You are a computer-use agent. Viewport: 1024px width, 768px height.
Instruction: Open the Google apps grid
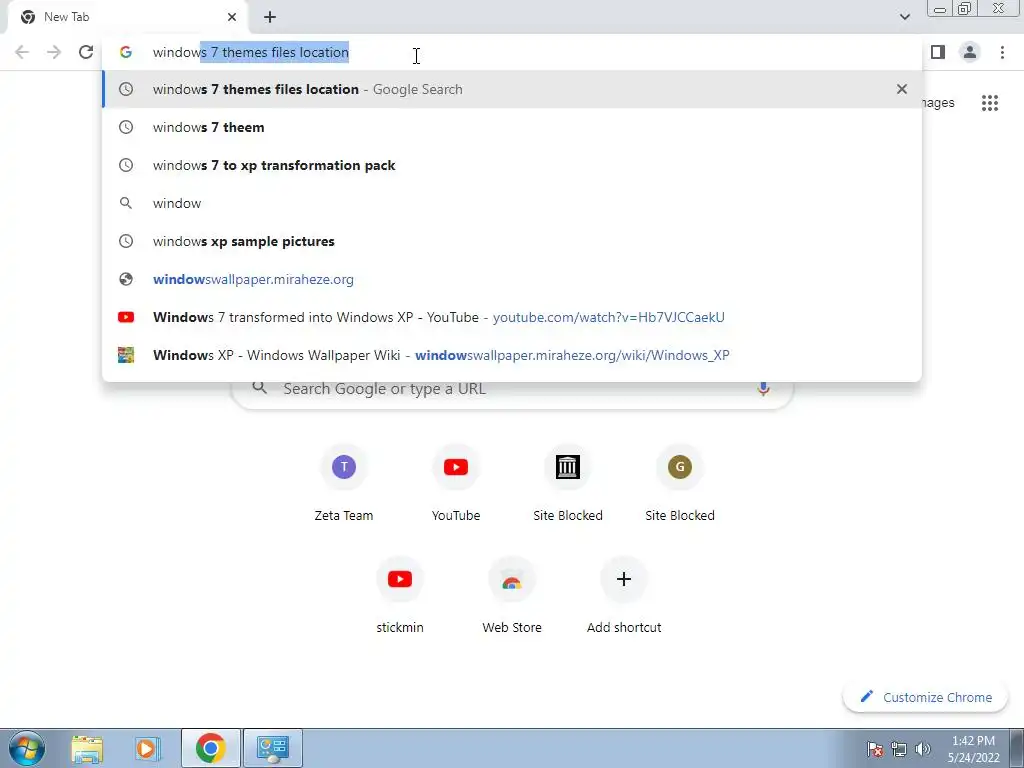pyautogui.click(x=989, y=103)
